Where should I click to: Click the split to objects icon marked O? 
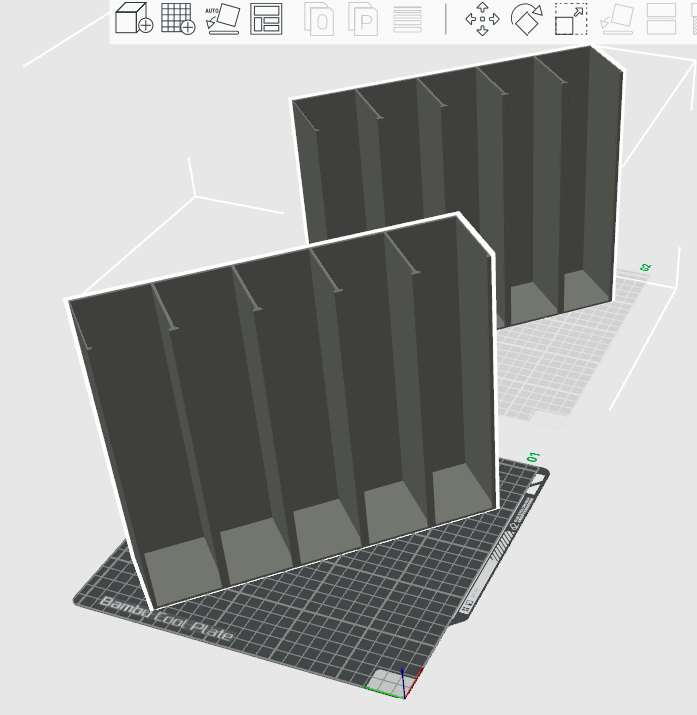319,19
